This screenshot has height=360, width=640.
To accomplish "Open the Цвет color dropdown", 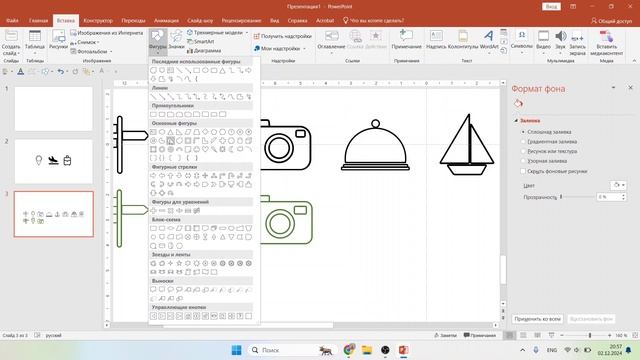I will point(618,185).
